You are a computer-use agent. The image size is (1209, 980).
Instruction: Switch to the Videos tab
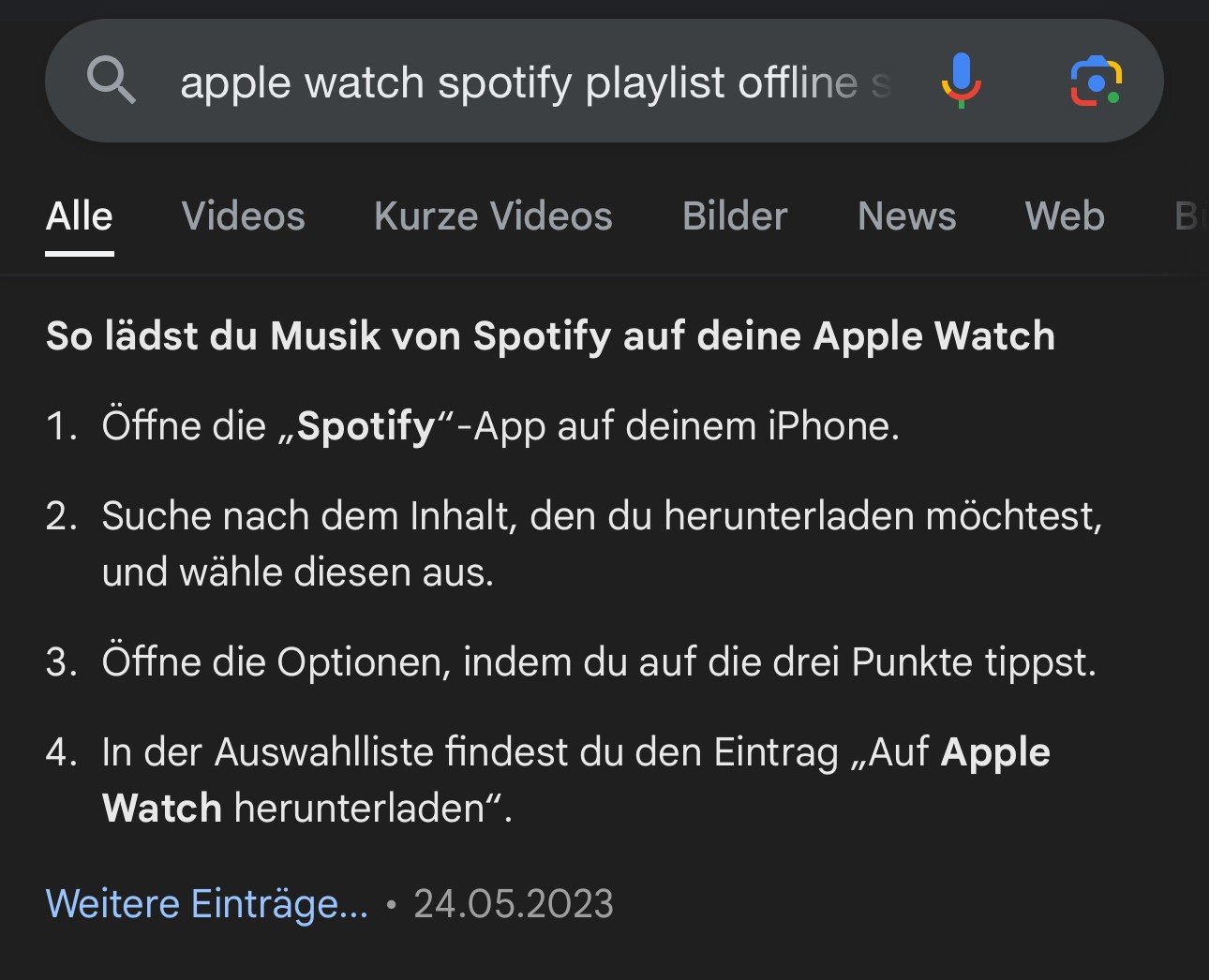243,216
